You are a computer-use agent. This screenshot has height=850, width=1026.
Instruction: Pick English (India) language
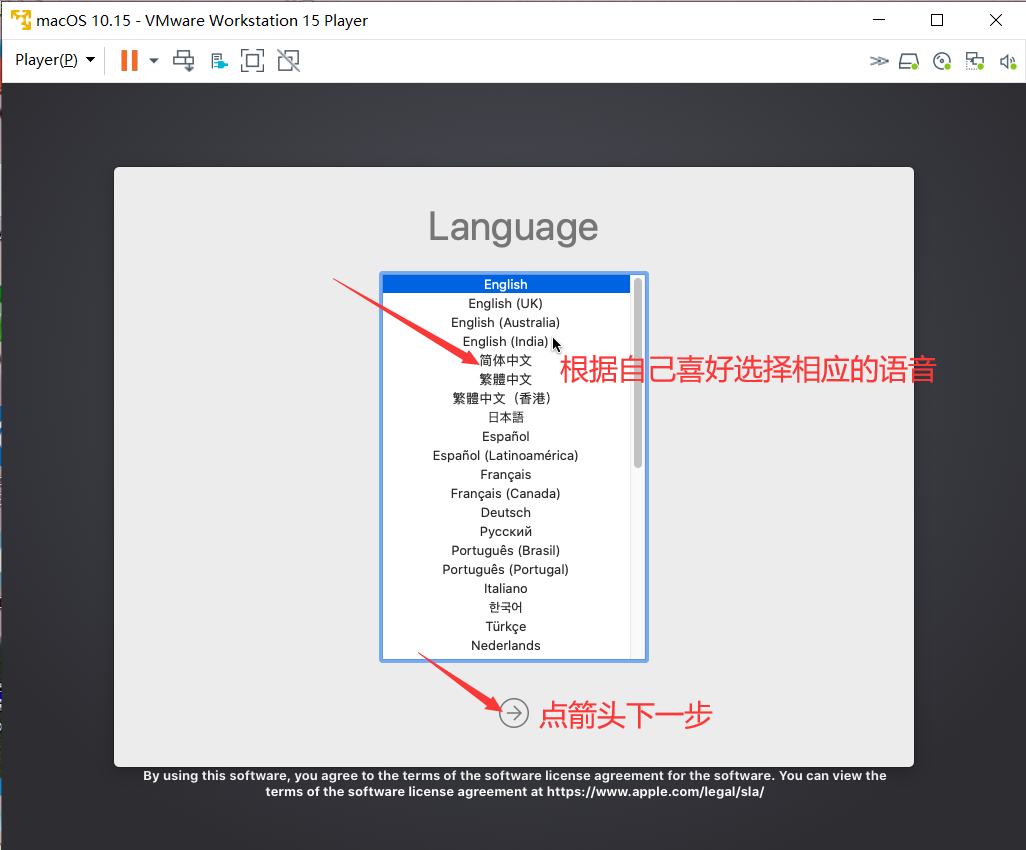pos(506,341)
